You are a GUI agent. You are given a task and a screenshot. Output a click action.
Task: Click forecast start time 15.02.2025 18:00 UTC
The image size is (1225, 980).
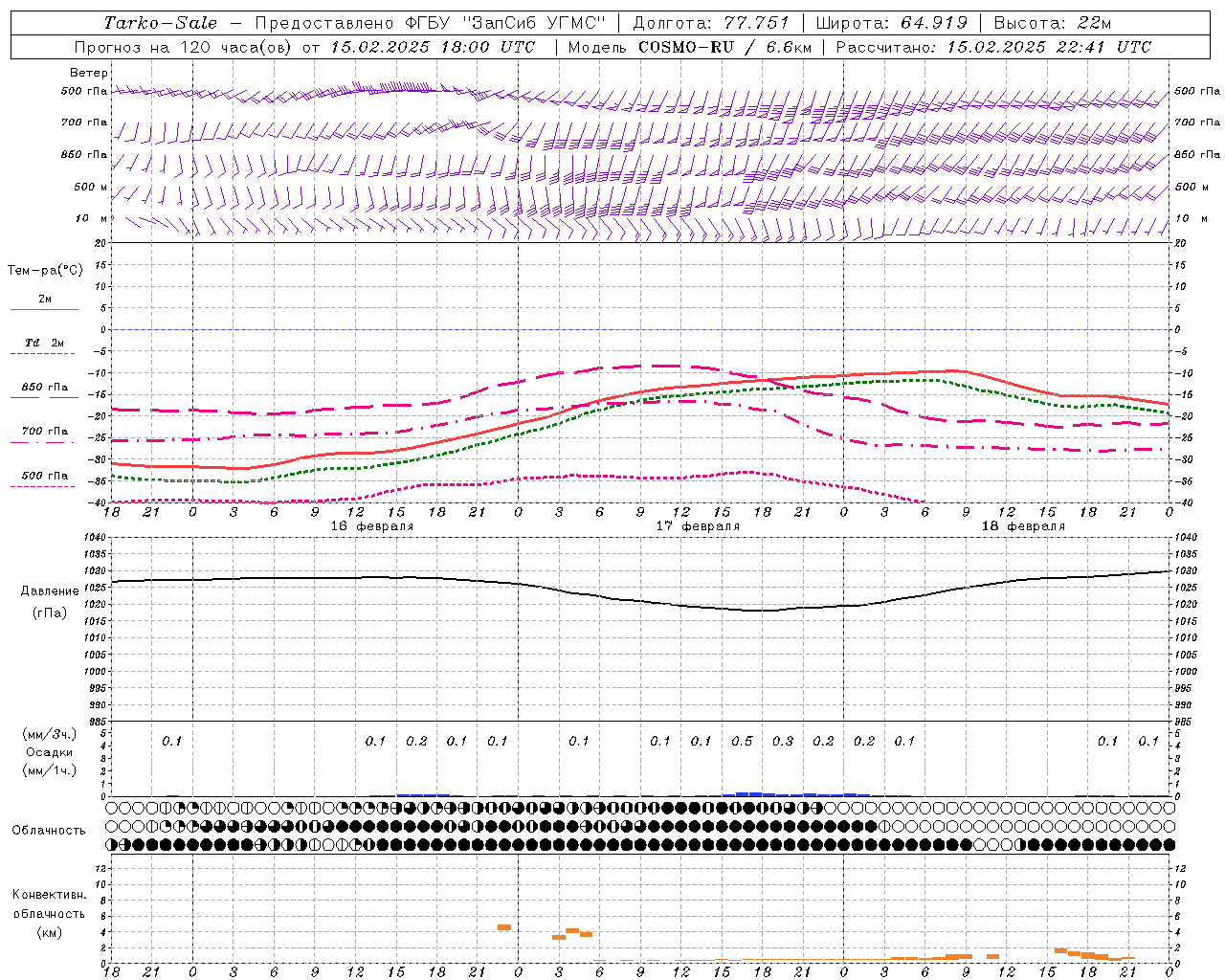pyautogui.click(x=434, y=47)
